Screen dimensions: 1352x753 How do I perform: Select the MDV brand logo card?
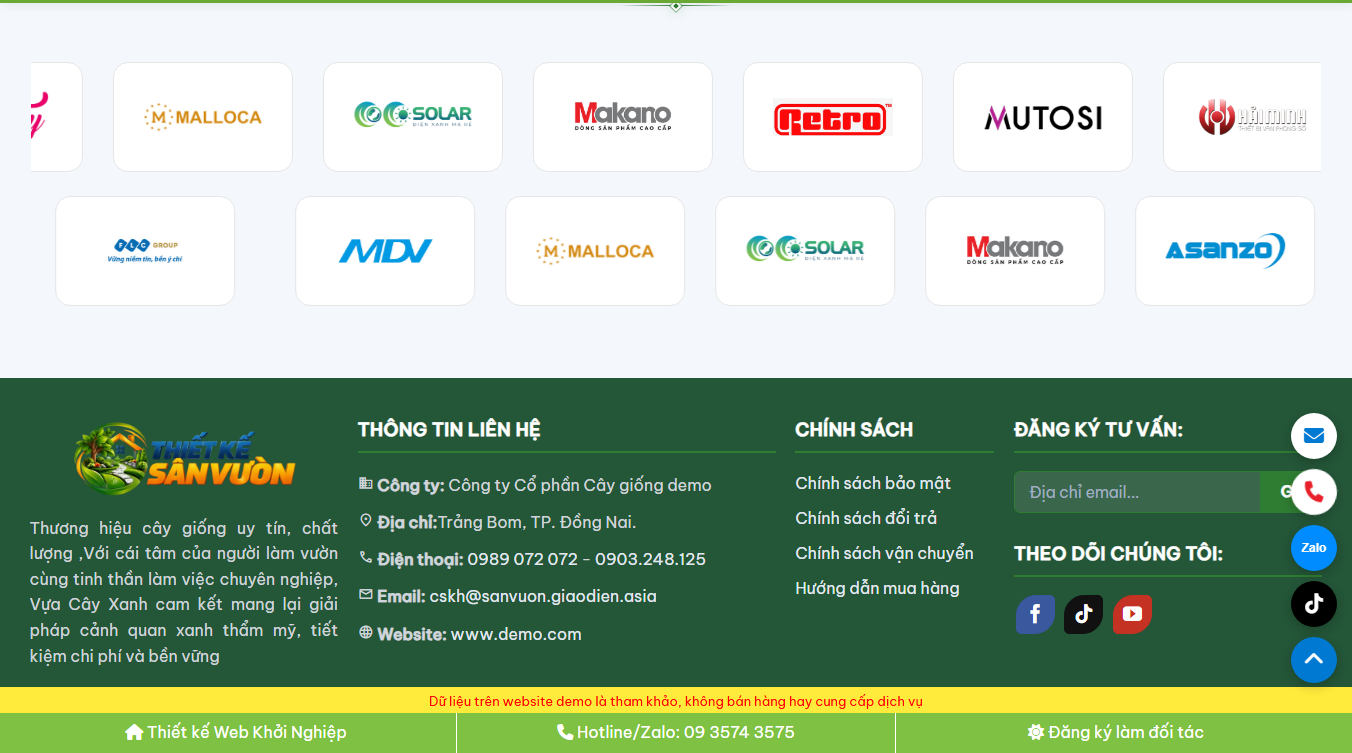coord(385,251)
